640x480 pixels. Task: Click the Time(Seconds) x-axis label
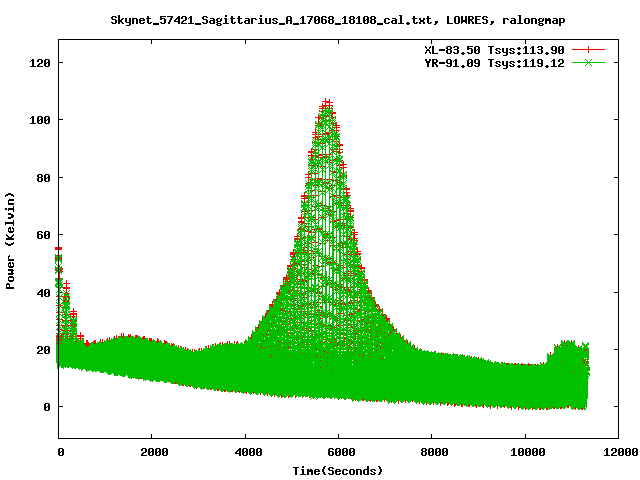pyautogui.click(x=338, y=471)
